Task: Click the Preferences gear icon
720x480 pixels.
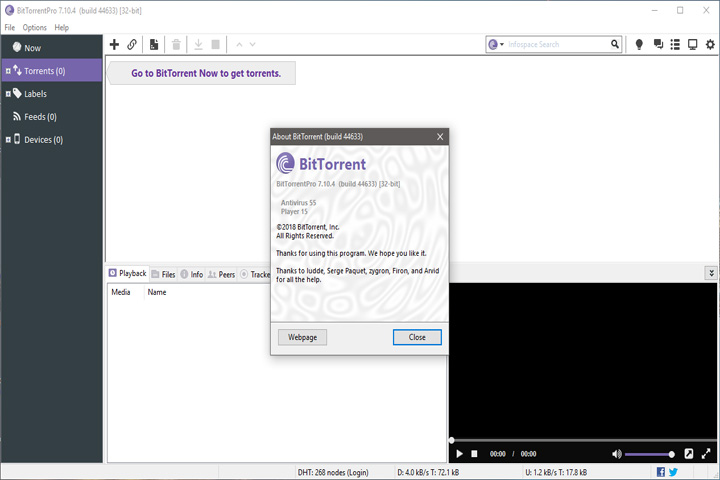Action: click(710, 44)
